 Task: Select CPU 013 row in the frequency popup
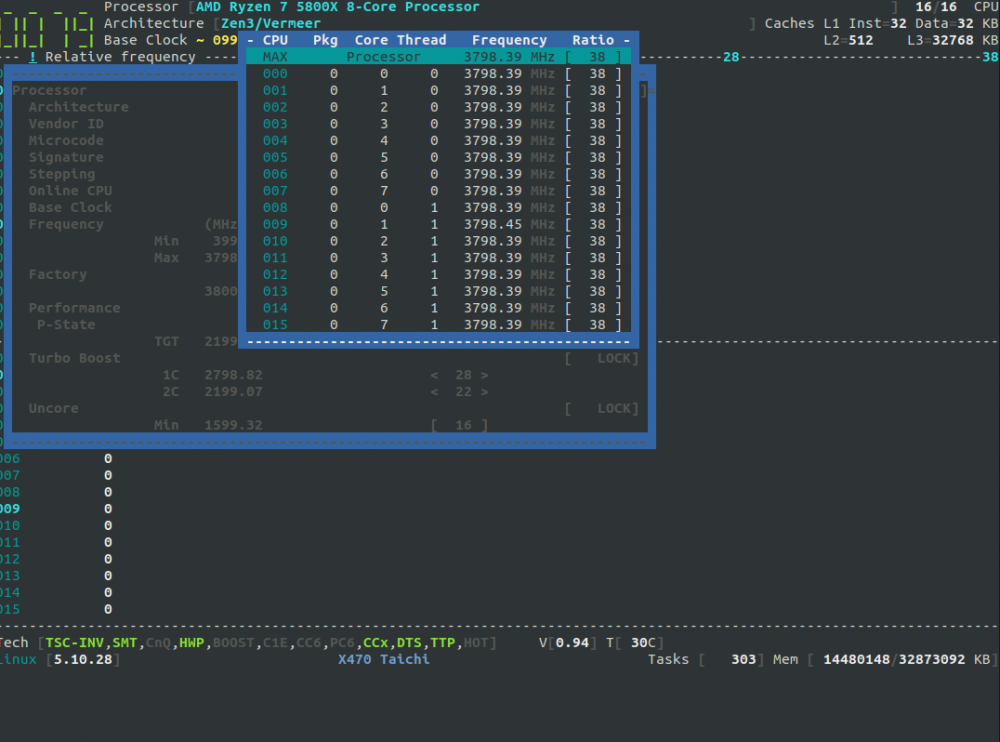click(439, 291)
